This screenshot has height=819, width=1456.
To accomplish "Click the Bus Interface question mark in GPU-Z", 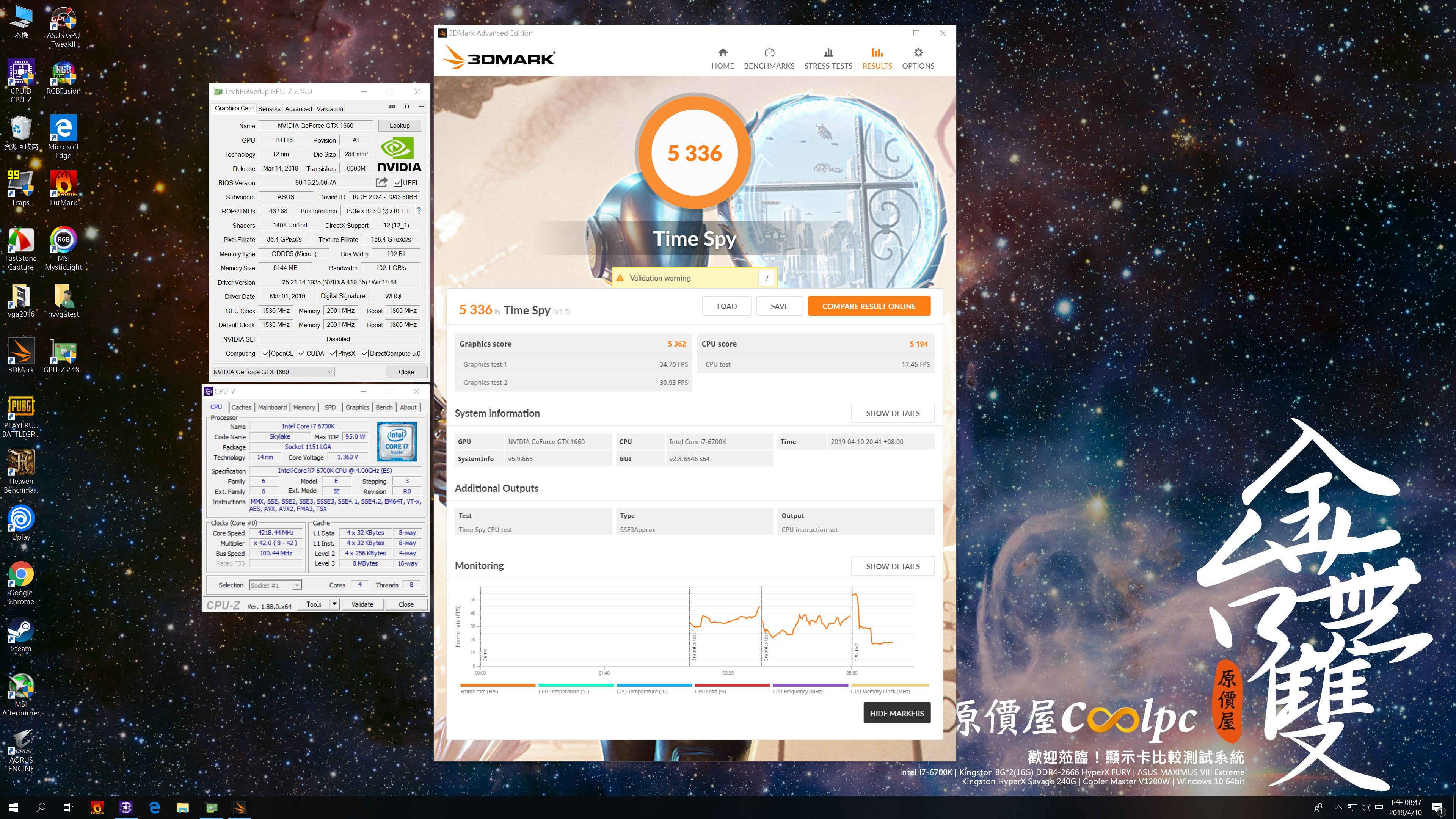I will [x=419, y=211].
